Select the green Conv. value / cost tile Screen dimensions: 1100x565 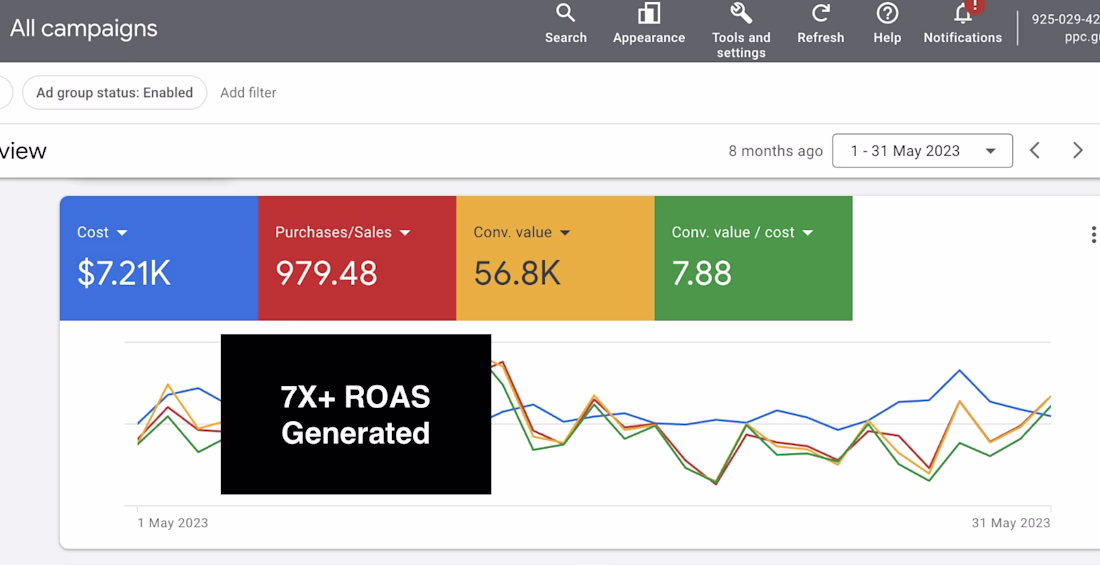753,258
